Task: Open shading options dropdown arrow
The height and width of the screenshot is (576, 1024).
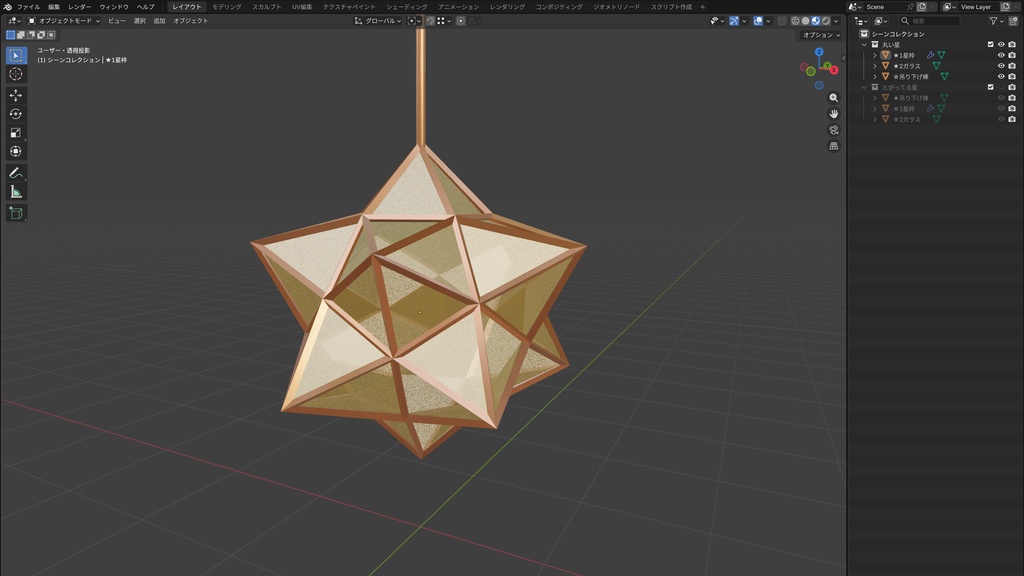Action: 836,21
